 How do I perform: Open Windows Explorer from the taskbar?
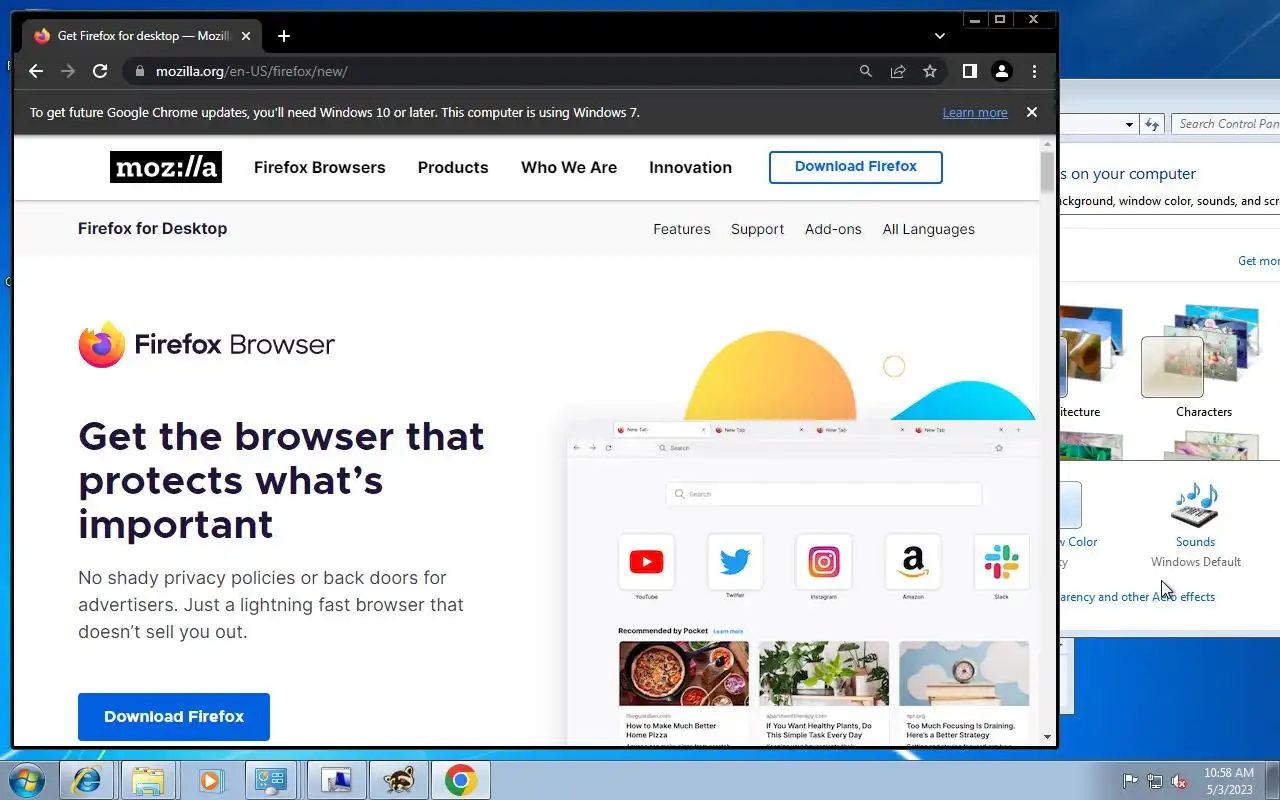coord(148,780)
